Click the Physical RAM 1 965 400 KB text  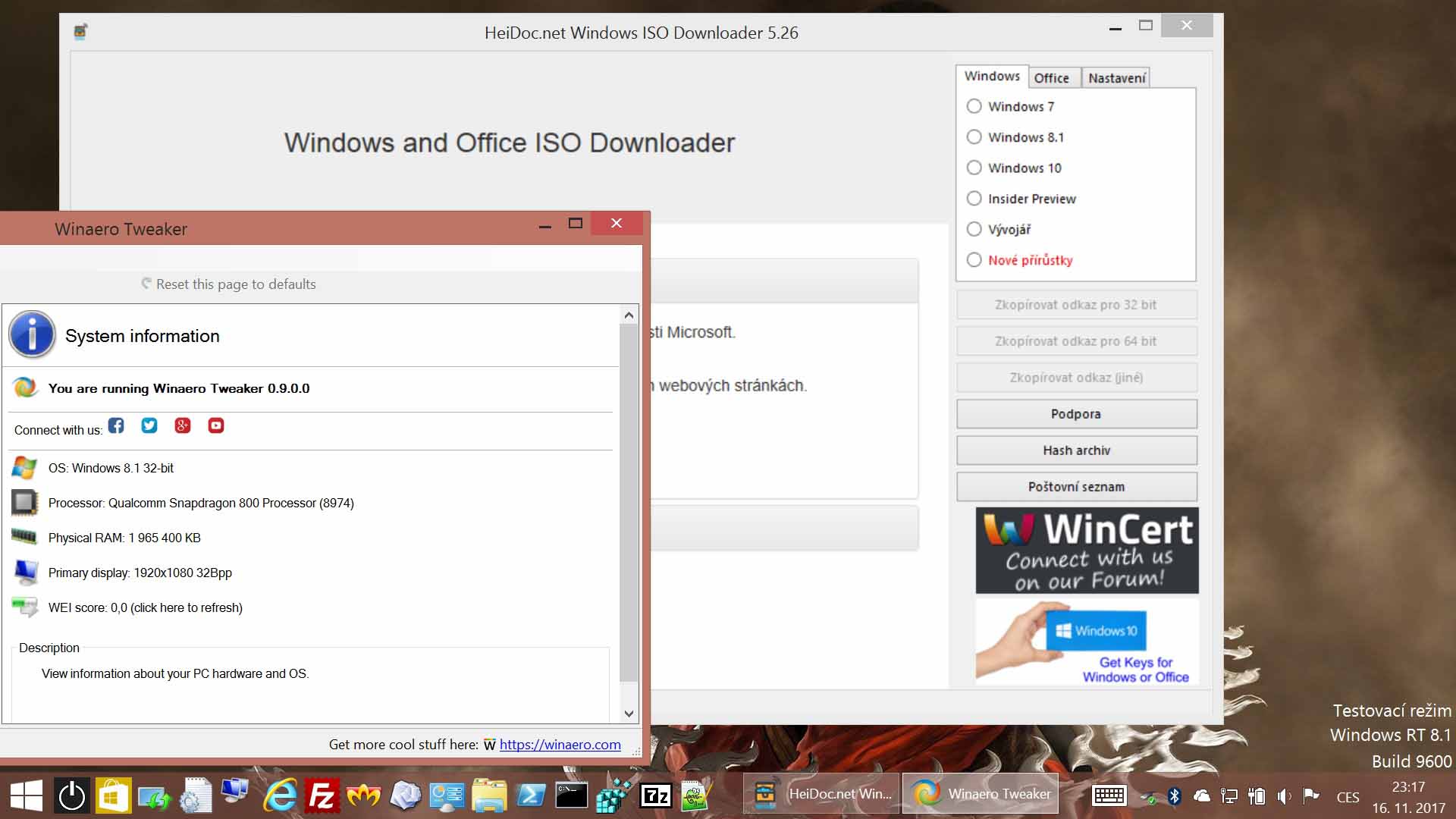pos(124,538)
